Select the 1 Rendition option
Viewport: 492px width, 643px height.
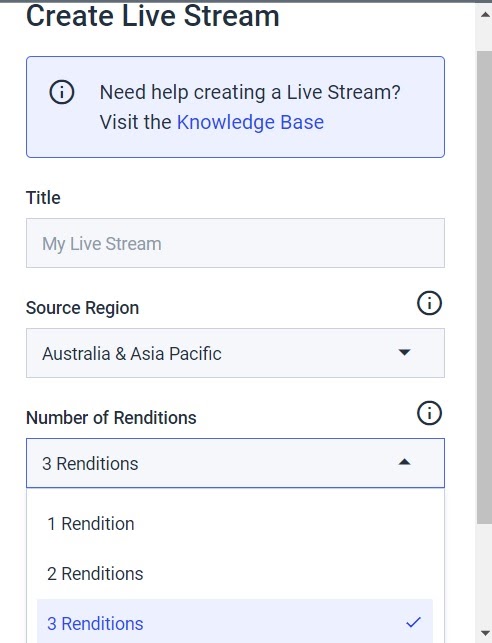tap(235, 524)
